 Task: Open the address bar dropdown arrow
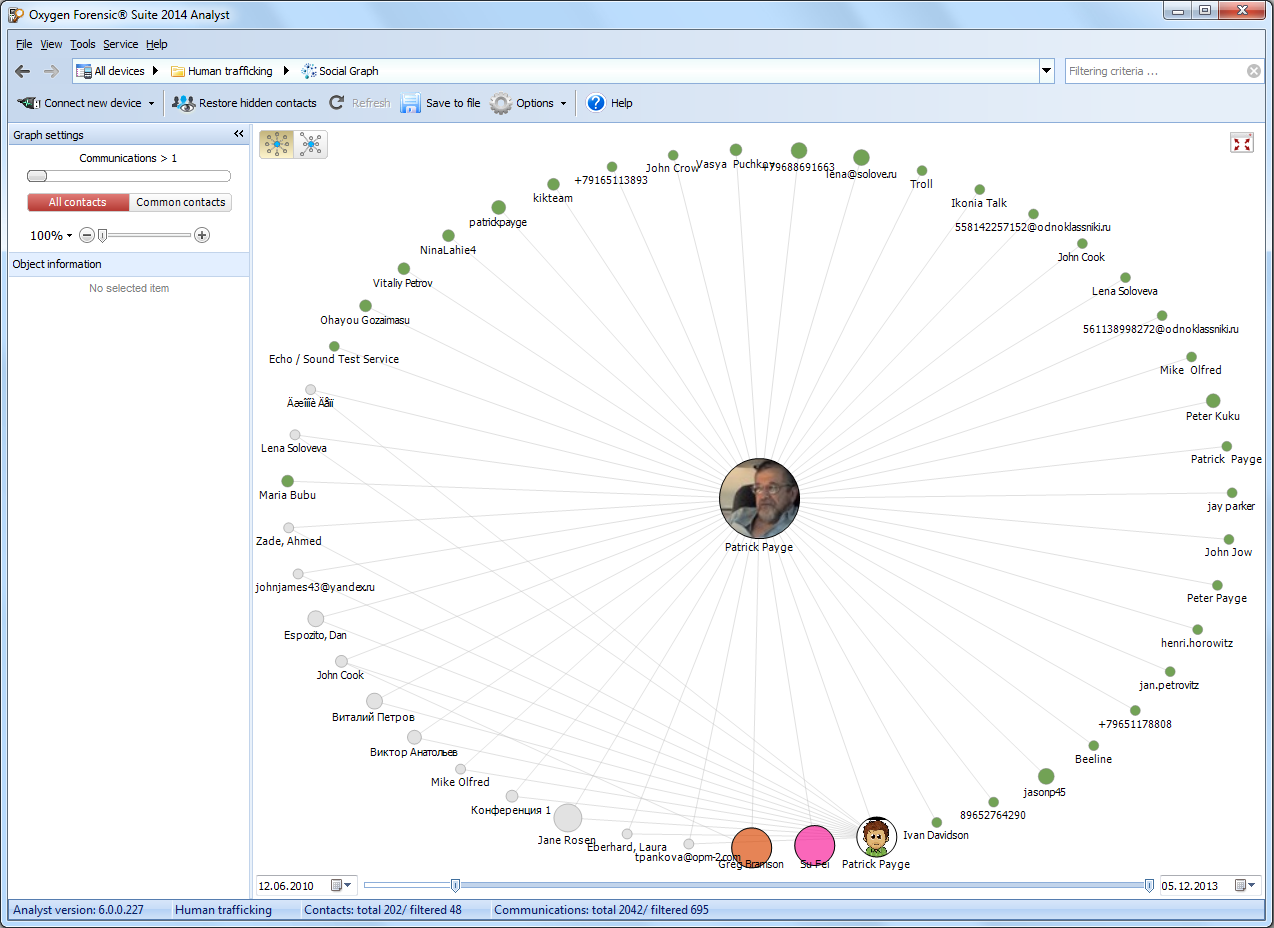[1047, 71]
